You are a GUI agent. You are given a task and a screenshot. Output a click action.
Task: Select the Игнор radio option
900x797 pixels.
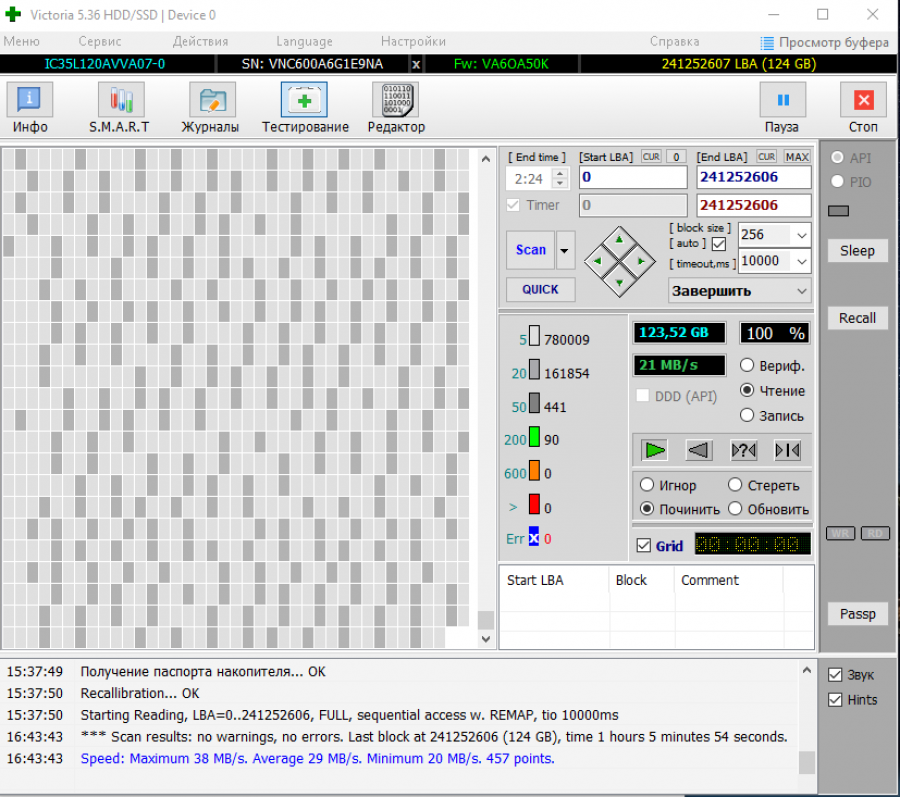click(647, 485)
